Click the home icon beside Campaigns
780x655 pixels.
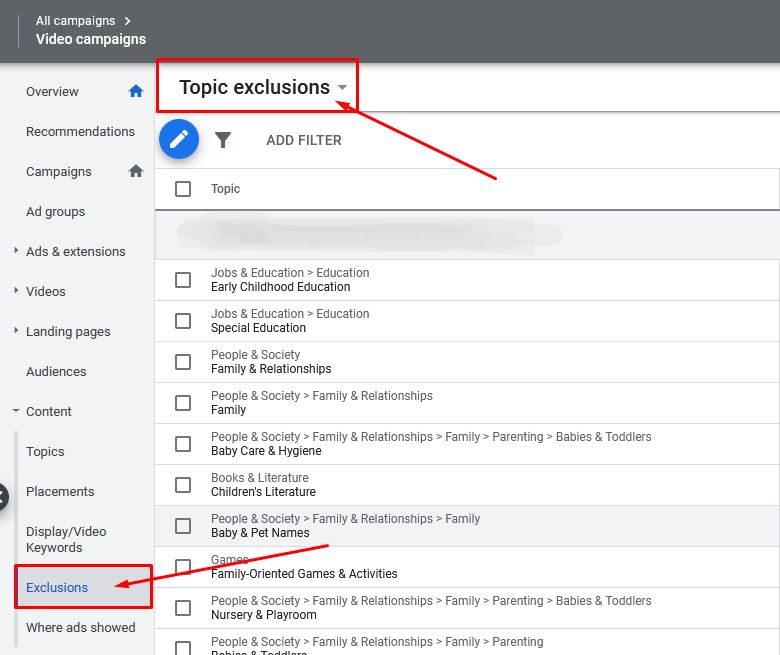(136, 171)
